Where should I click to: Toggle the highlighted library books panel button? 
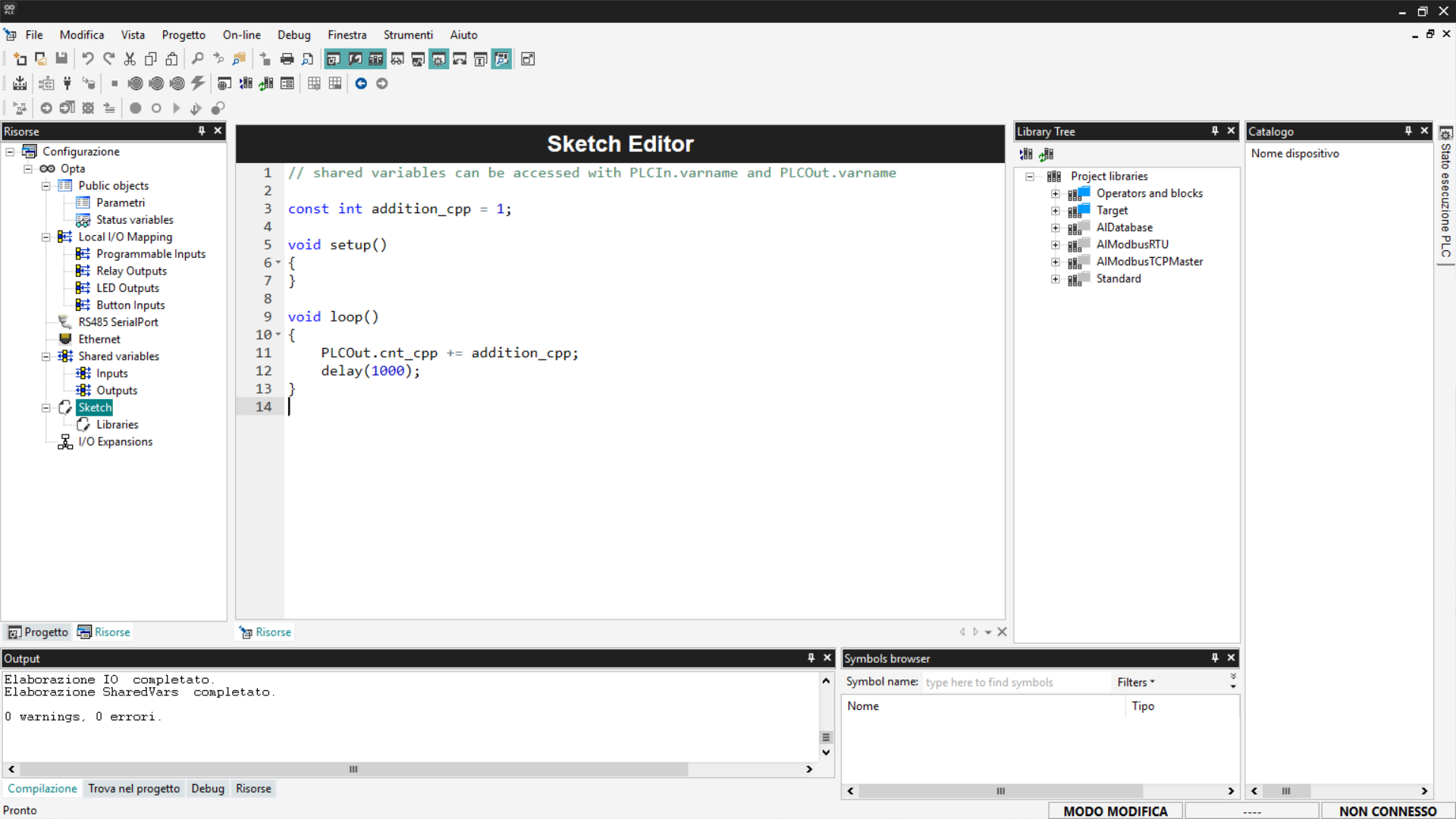pyautogui.click(x=376, y=59)
